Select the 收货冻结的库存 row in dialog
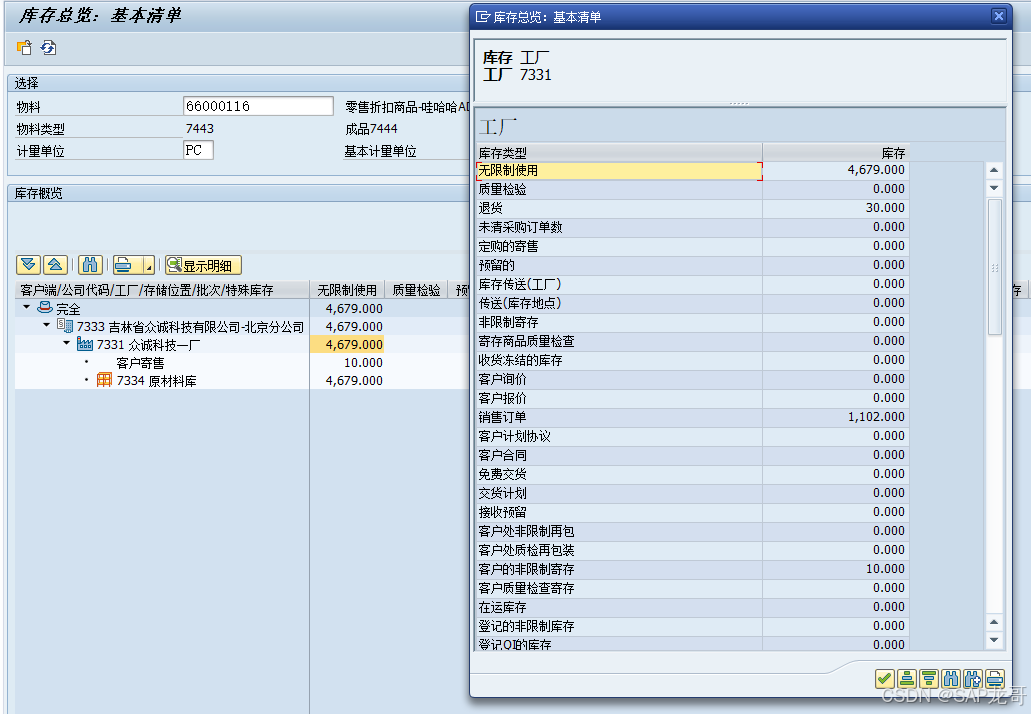The width and height of the screenshot is (1031, 714). click(x=692, y=360)
